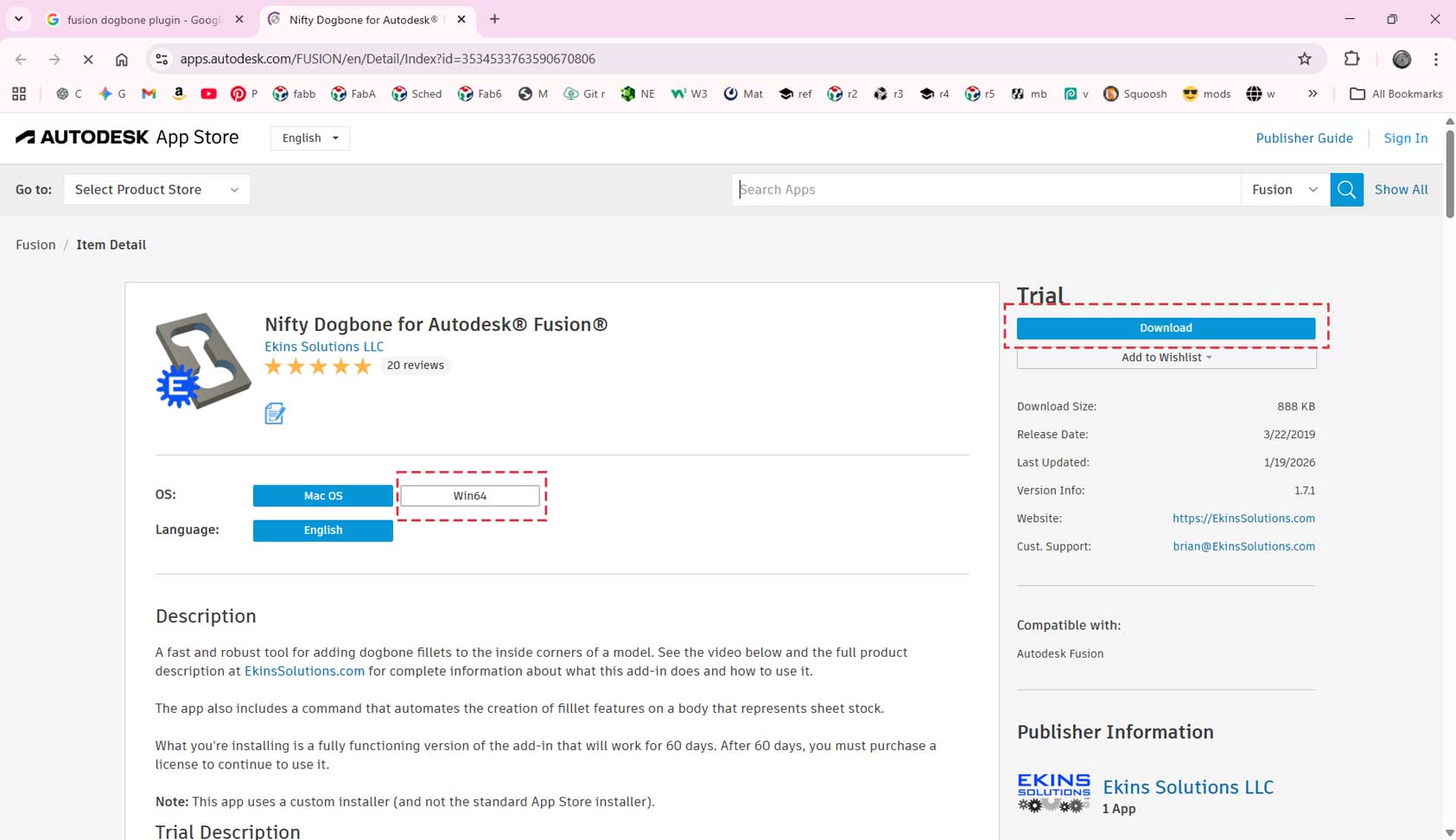The height and width of the screenshot is (840, 1456).
Task: Open the English site language dropdown
Action: 310,138
